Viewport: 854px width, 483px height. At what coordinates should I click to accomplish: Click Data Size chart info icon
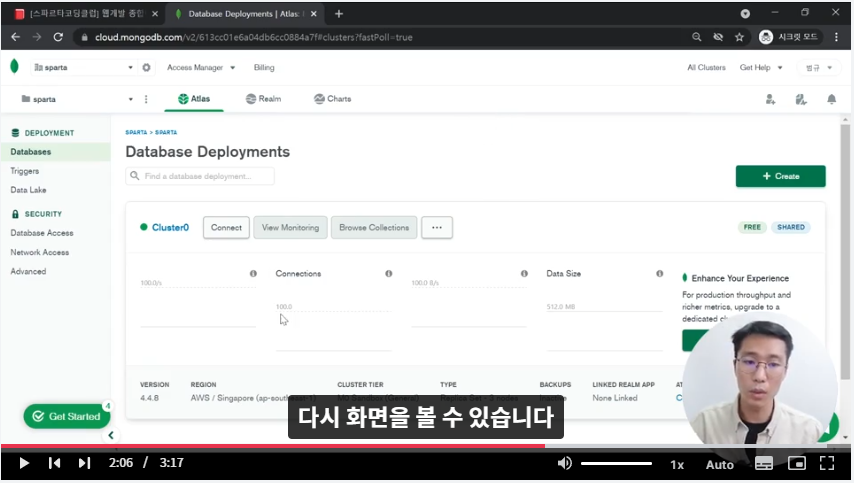[660, 273]
